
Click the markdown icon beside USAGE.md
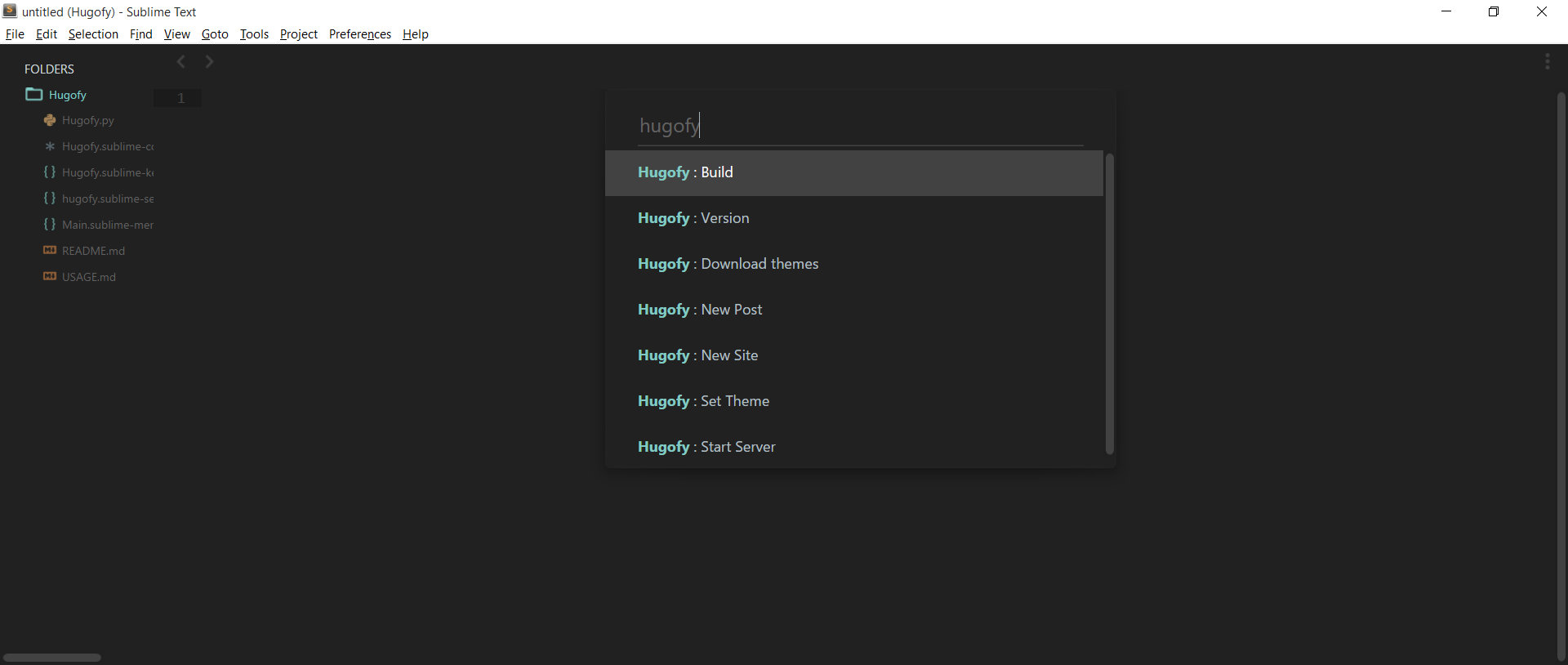tap(50, 276)
